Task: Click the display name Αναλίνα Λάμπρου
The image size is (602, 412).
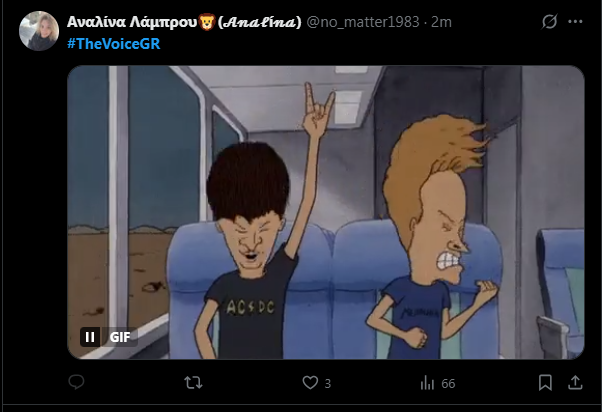Action: pos(132,22)
